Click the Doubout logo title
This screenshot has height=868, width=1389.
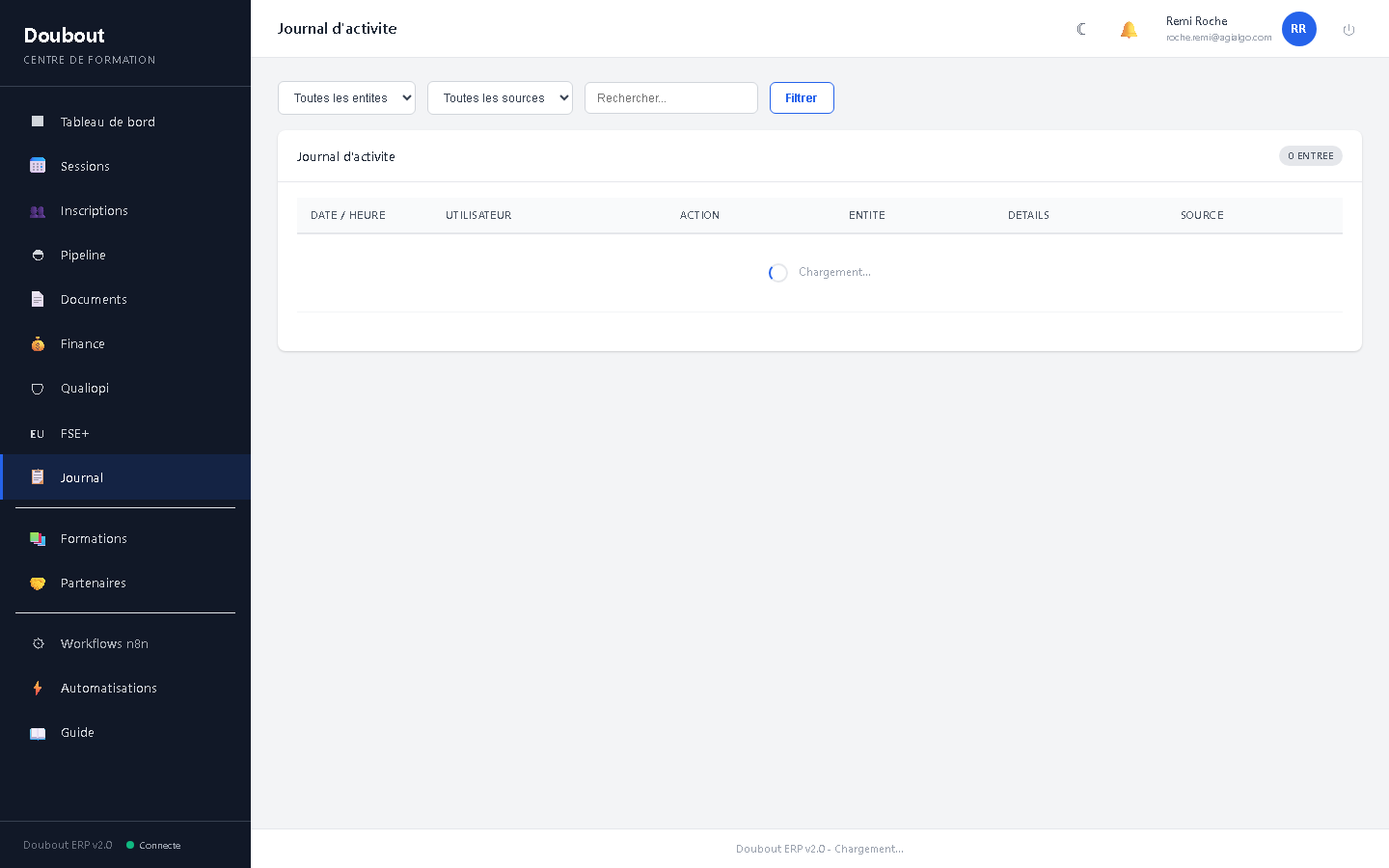pos(65,36)
